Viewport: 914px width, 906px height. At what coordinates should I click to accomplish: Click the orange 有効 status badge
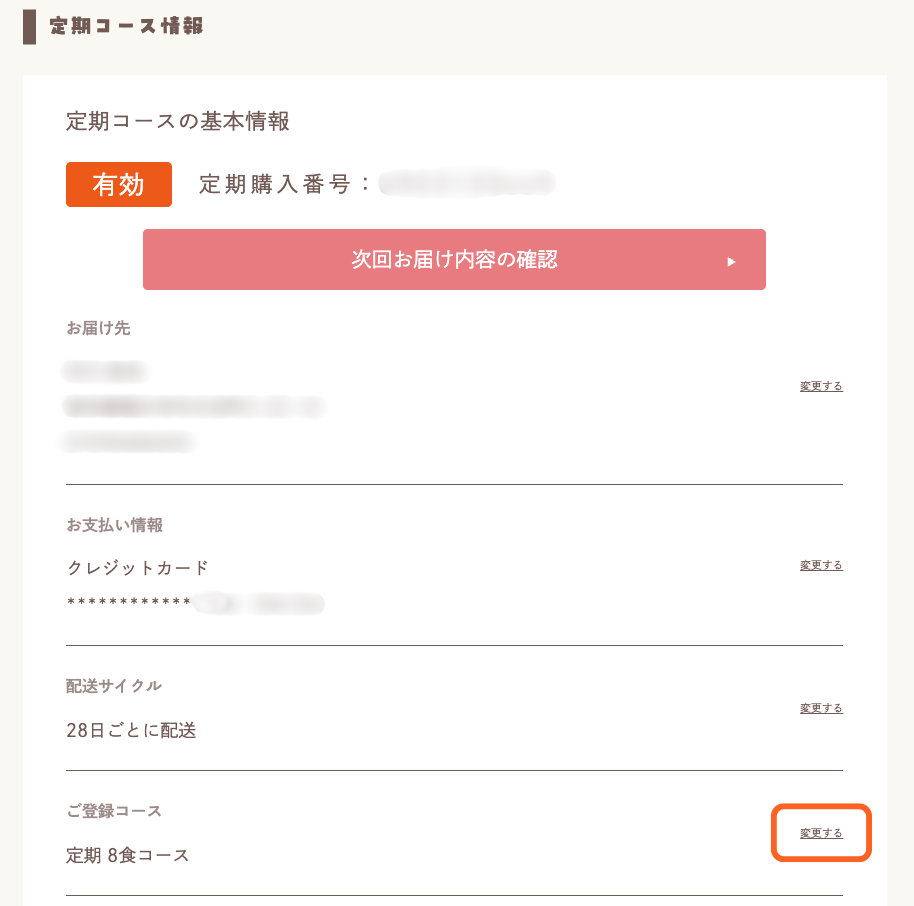pos(118,184)
